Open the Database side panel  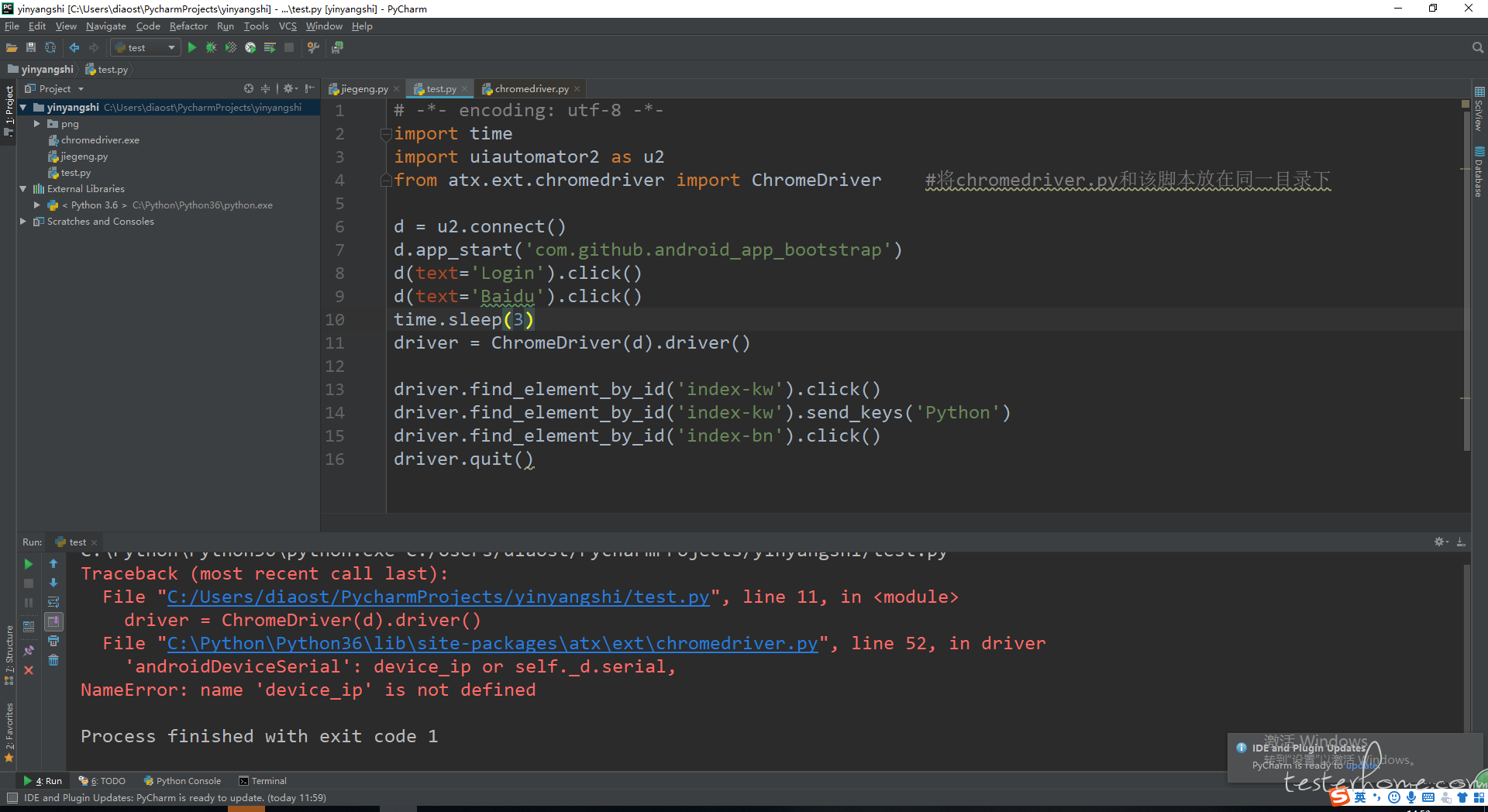[x=1479, y=172]
